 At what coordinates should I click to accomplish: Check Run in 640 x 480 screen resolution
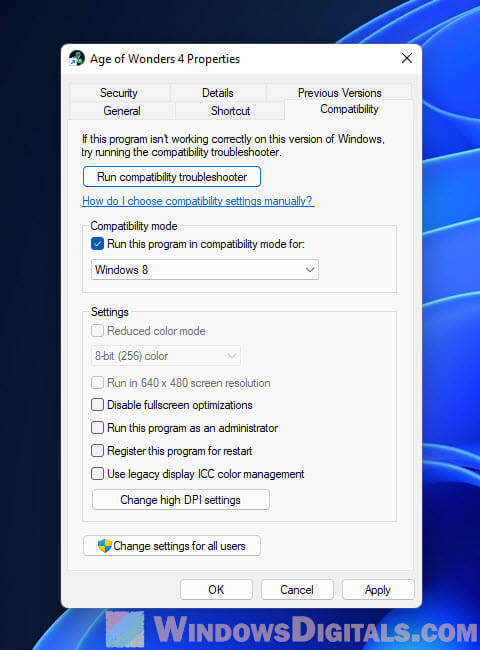click(97, 383)
